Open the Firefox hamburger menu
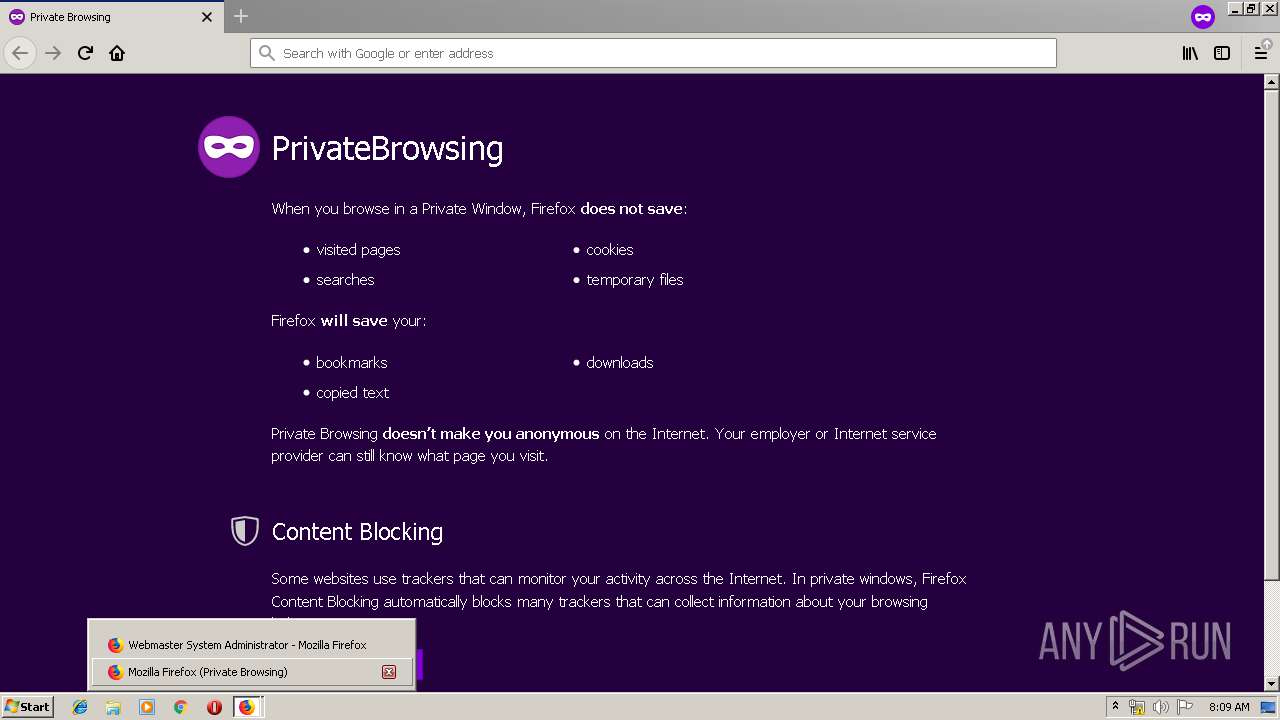1280x720 pixels. point(1262,53)
